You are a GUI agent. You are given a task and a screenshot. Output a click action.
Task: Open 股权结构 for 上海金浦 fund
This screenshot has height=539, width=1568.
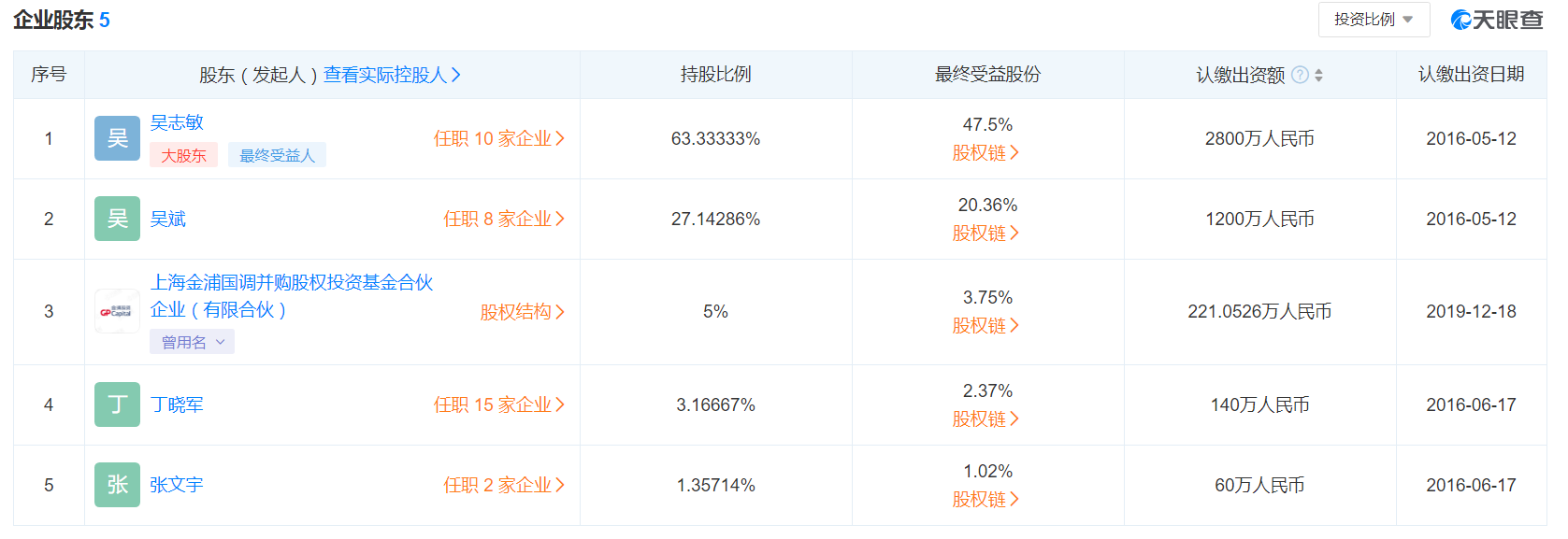[x=522, y=312]
